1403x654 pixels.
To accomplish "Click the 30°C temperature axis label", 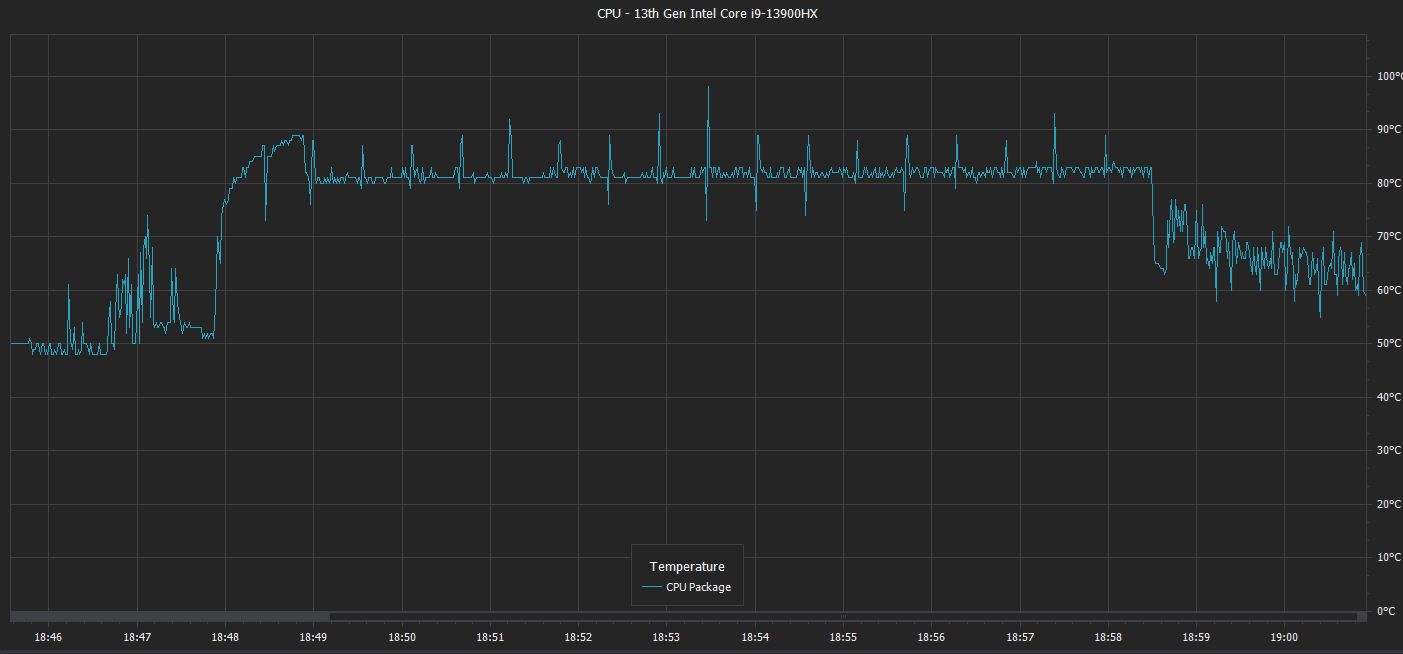I will pos(1389,451).
